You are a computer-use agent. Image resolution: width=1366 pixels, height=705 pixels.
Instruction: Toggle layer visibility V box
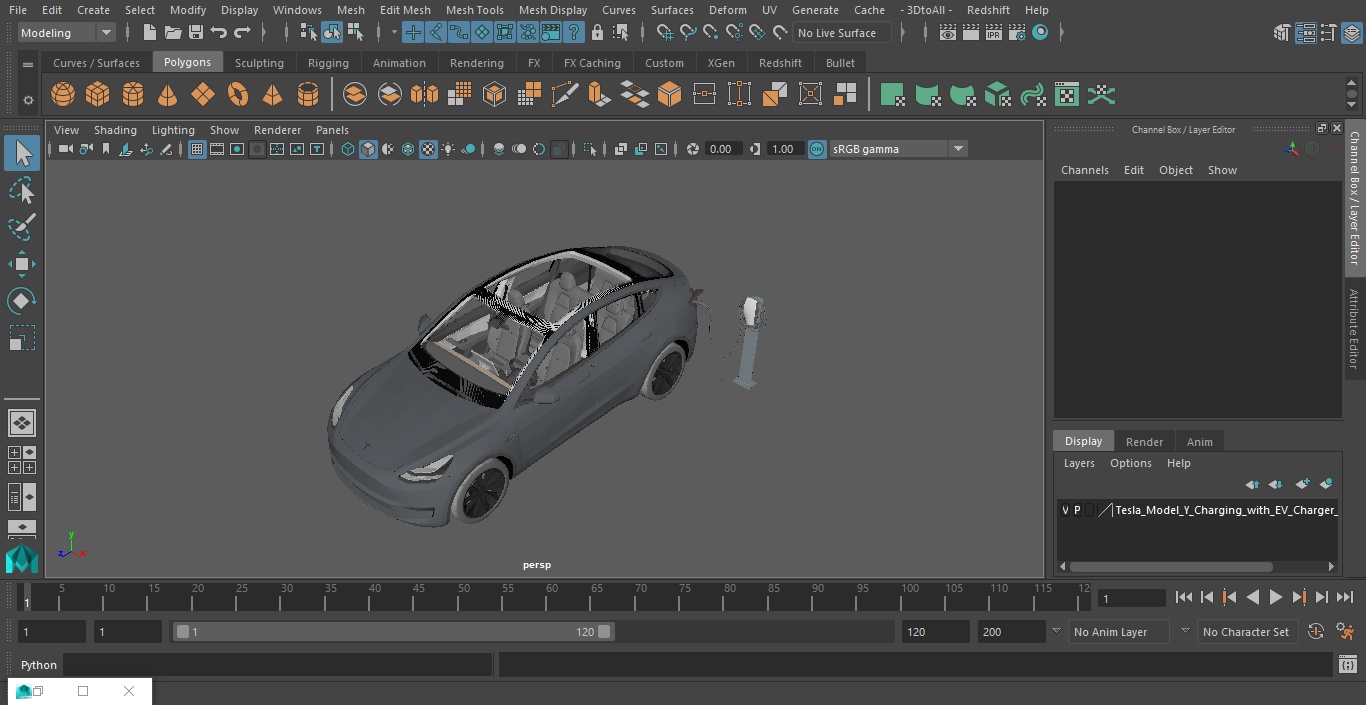click(x=1065, y=510)
